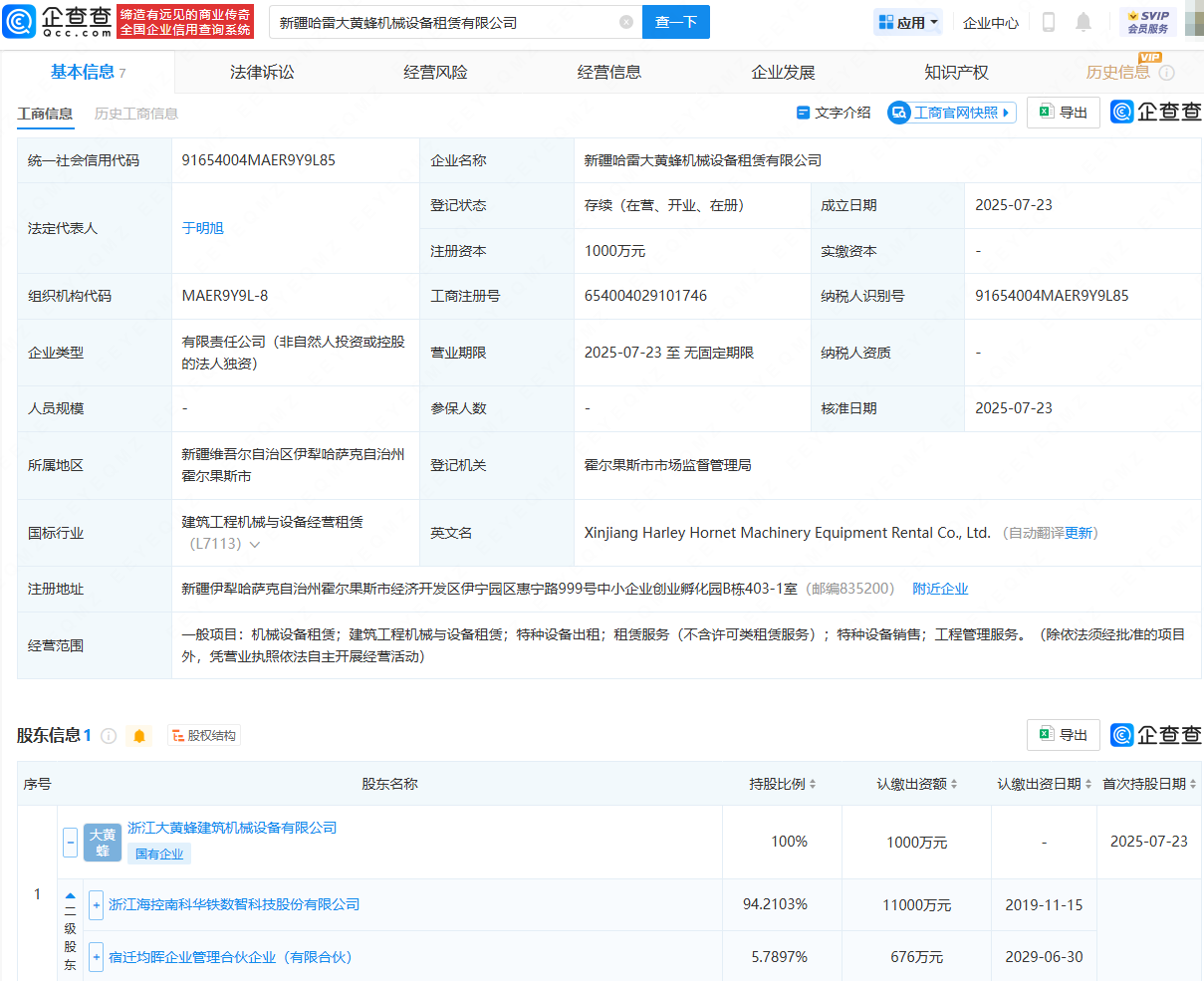This screenshot has width=1204, height=981.
Task: Expand 宿迁均晖企业管理合伙企业 shareholder row
Action: (96, 957)
